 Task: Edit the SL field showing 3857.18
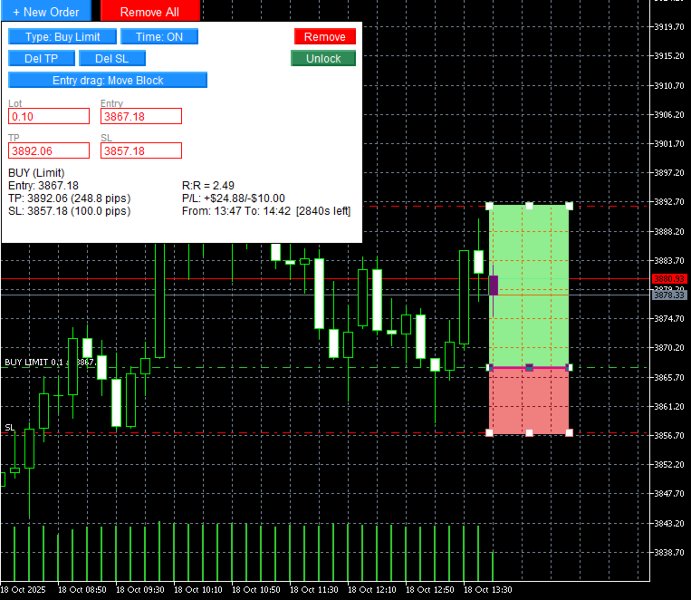(x=141, y=151)
